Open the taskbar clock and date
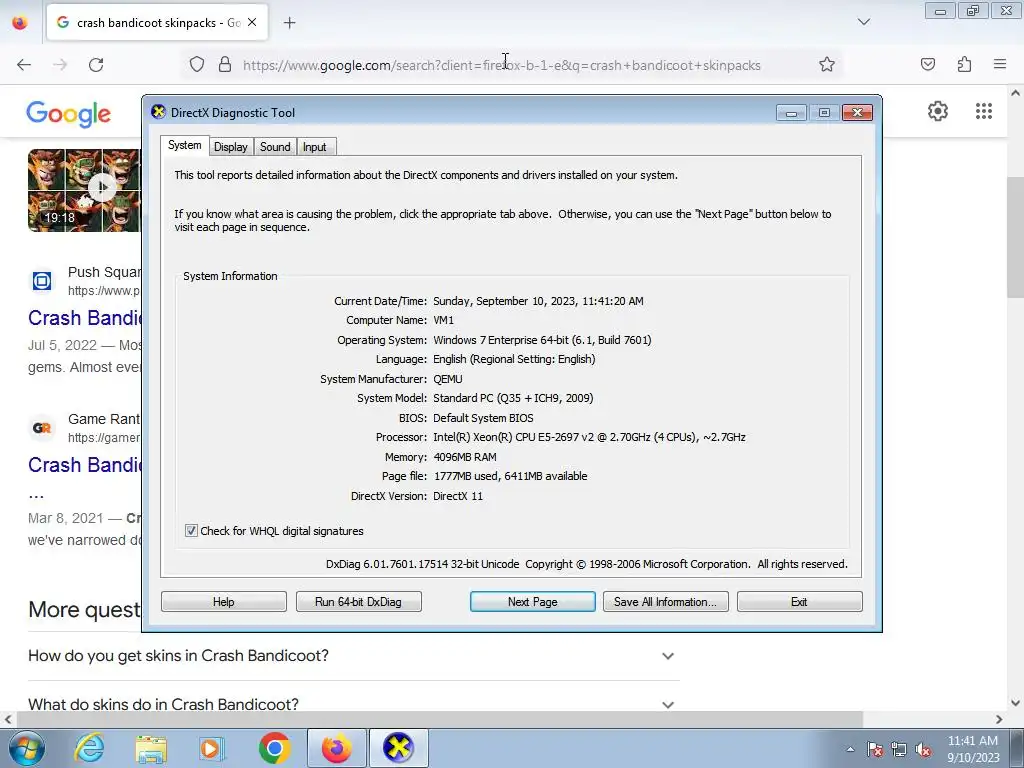The height and width of the screenshot is (768, 1024). click(x=973, y=749)
